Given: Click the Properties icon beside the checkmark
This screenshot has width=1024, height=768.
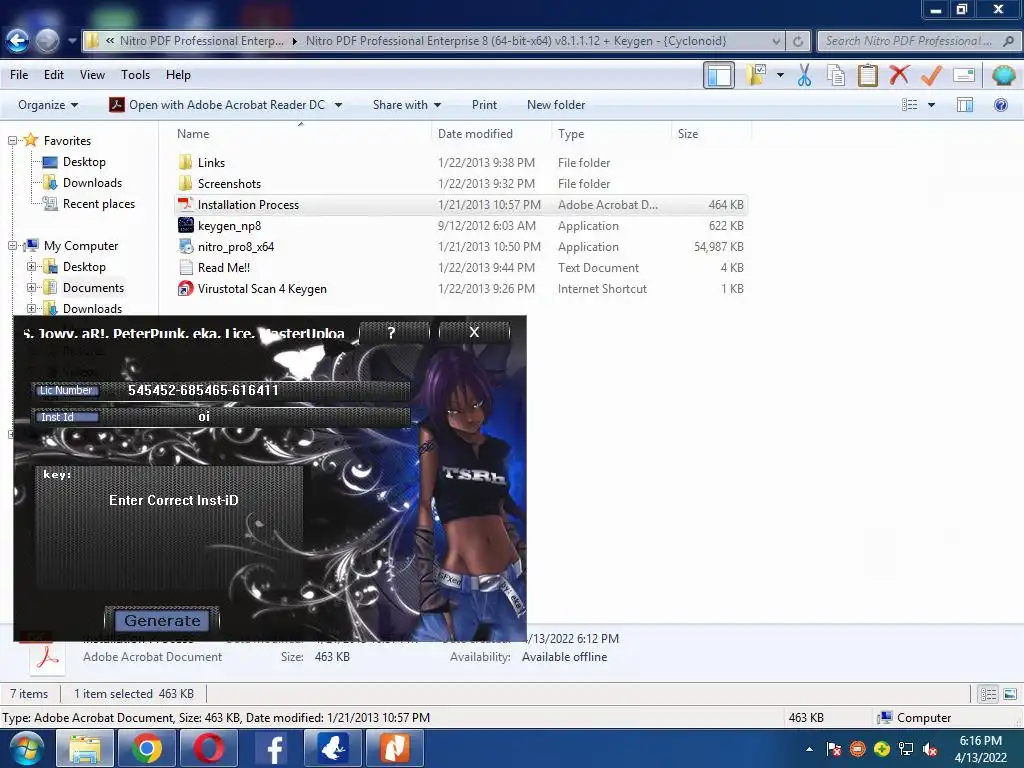Looking at the screenshot, I should [964, 75].
